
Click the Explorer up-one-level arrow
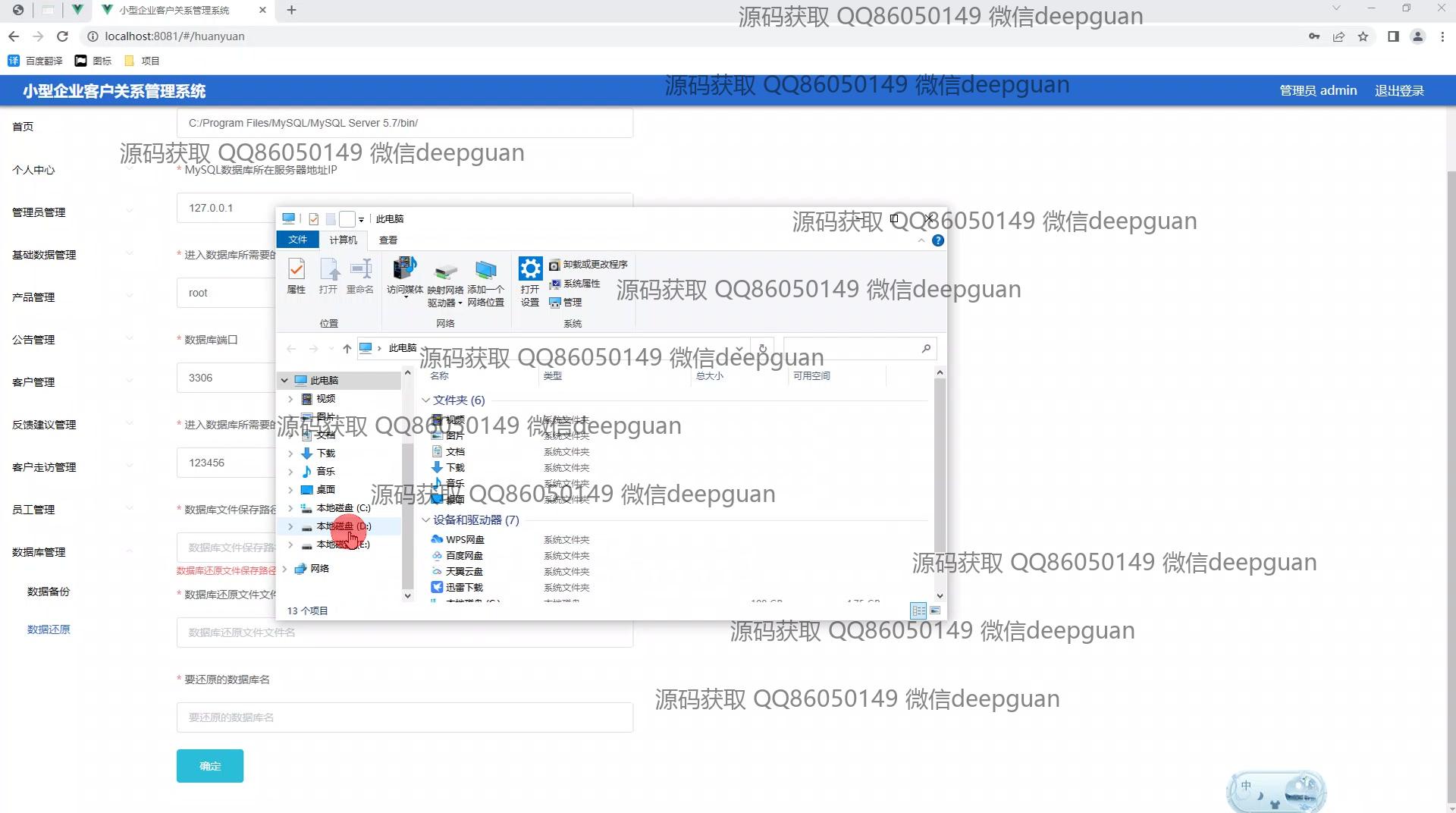pyautogui.click(x=347, y=348)
